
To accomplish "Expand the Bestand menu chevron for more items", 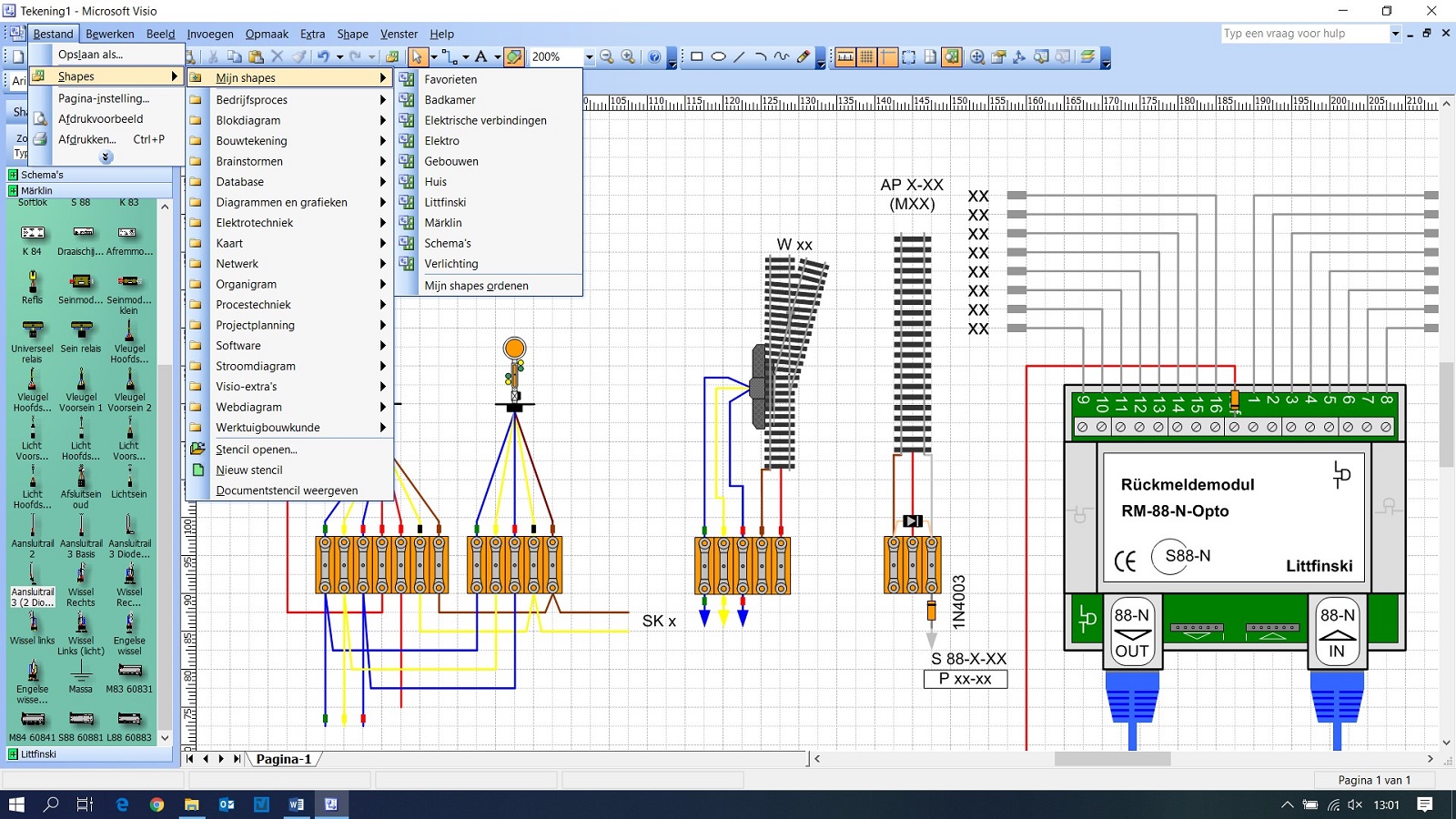I will [x=106, y=157].
